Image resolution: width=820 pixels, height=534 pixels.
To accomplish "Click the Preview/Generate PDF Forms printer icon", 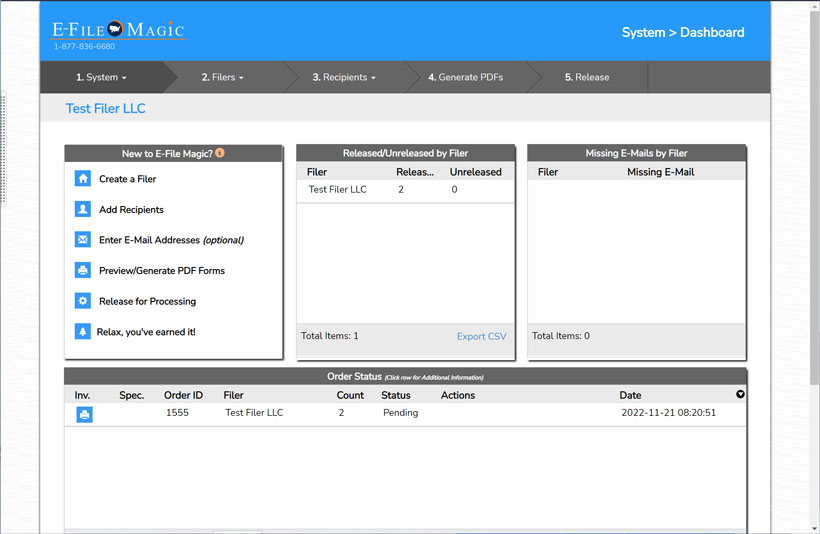I will [x=83, y=270].
